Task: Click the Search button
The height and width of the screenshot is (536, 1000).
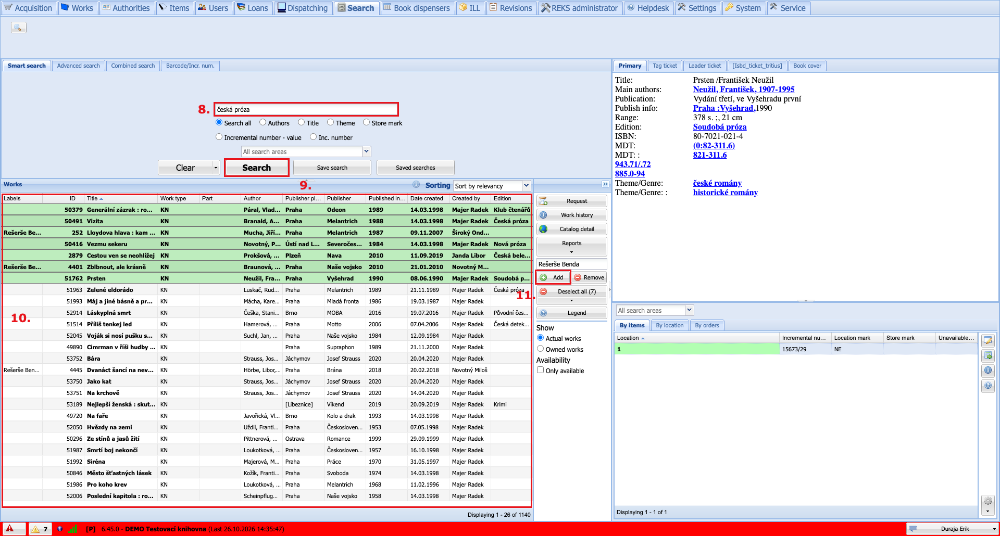Action: pyautogui.click(x=256, y=168)
